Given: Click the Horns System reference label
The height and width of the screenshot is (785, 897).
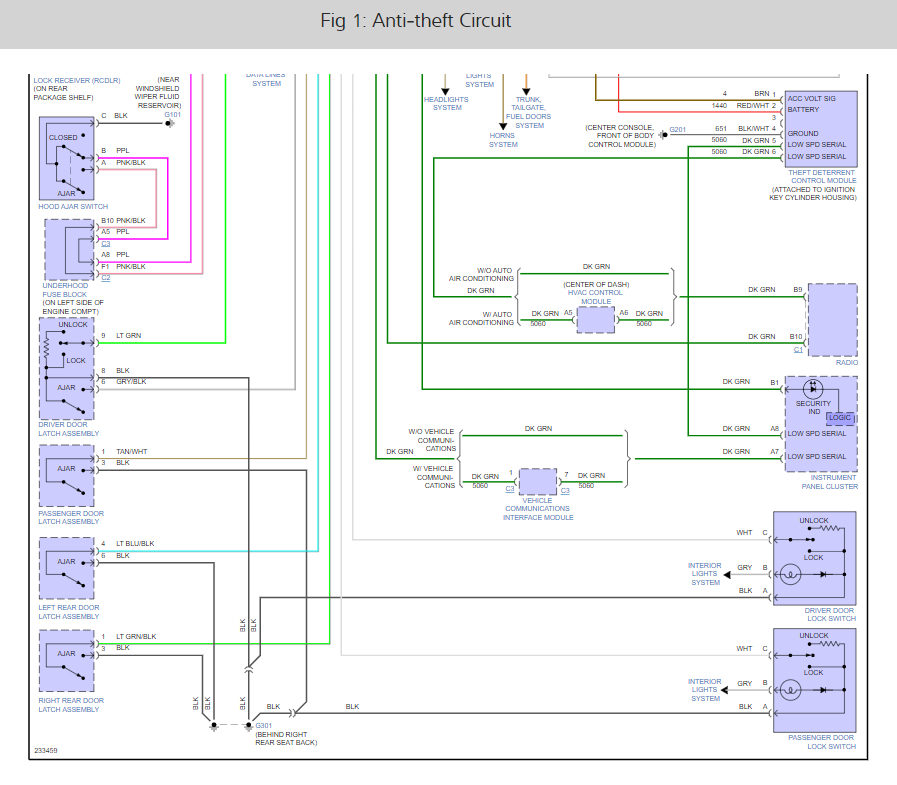Looking at the screenshot, I should [503, 139].
